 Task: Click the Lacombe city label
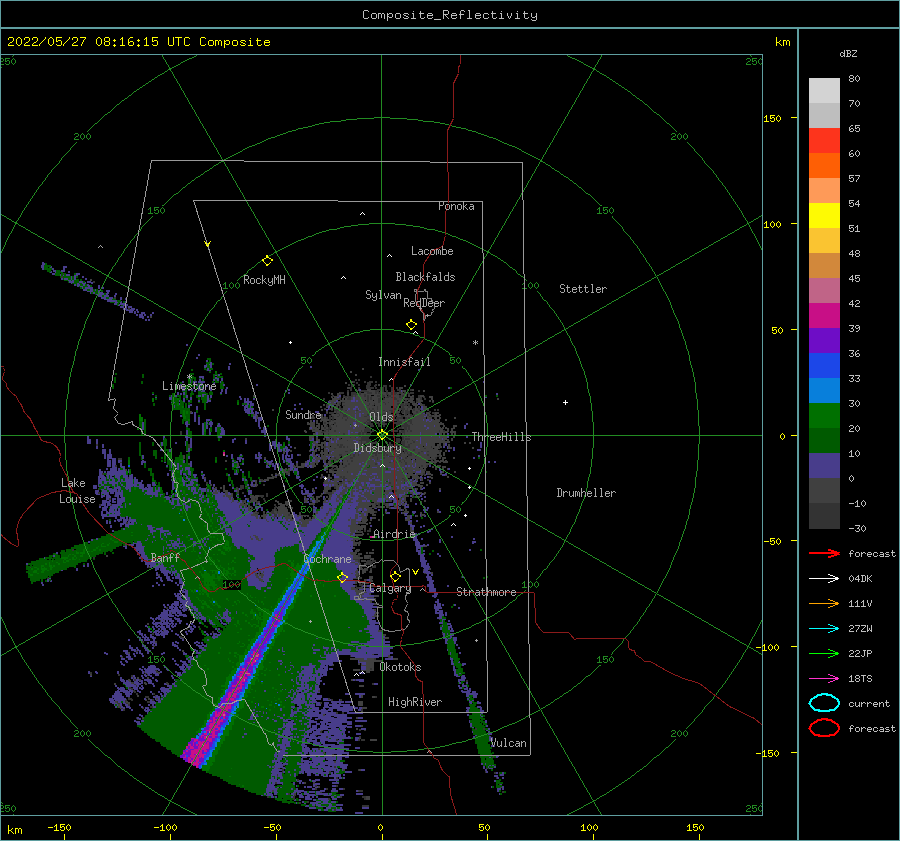(432, 251)
